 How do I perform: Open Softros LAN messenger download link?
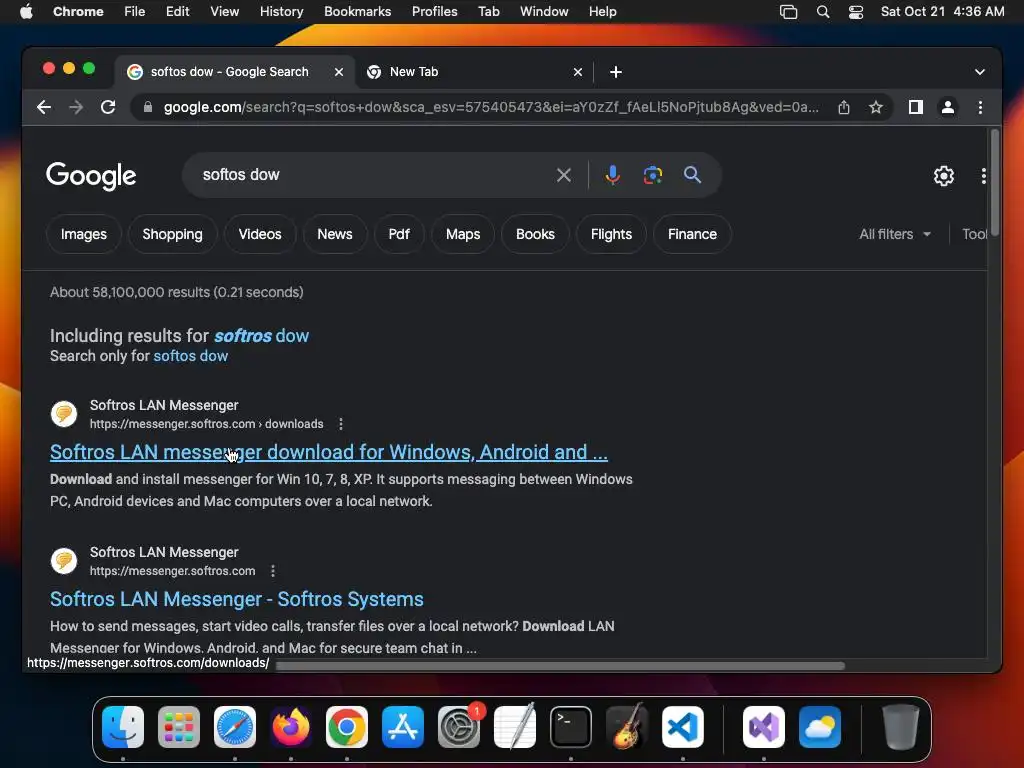(328, 452)
